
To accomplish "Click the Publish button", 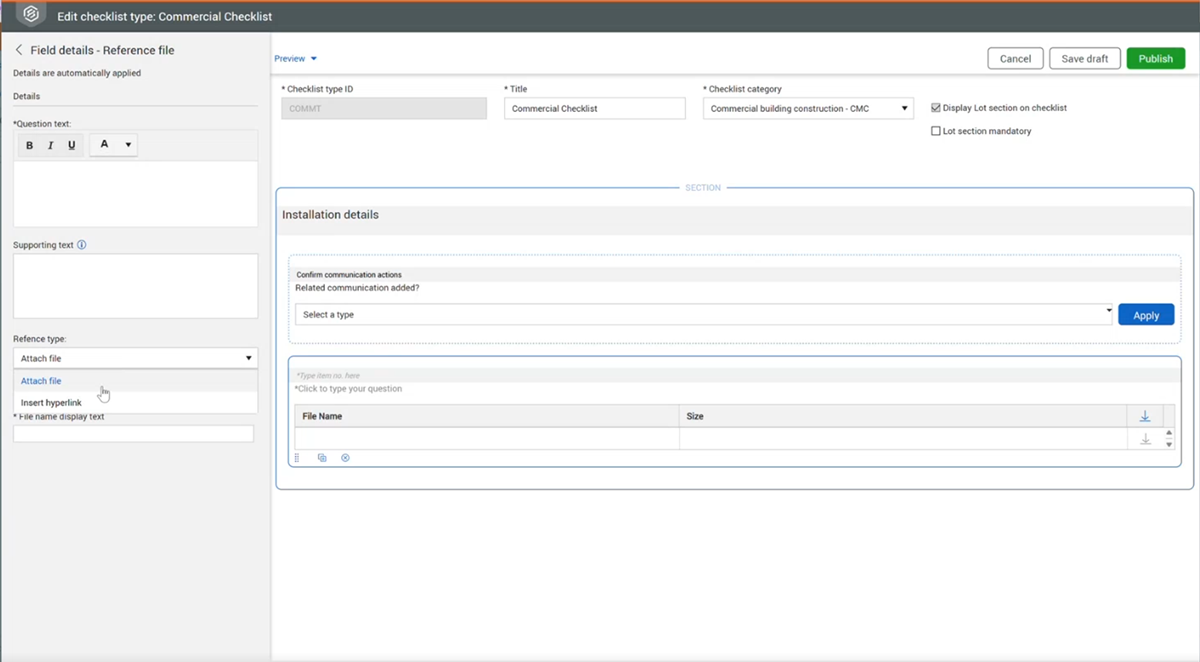I will pyautogui.click(x=1155, y=59).
